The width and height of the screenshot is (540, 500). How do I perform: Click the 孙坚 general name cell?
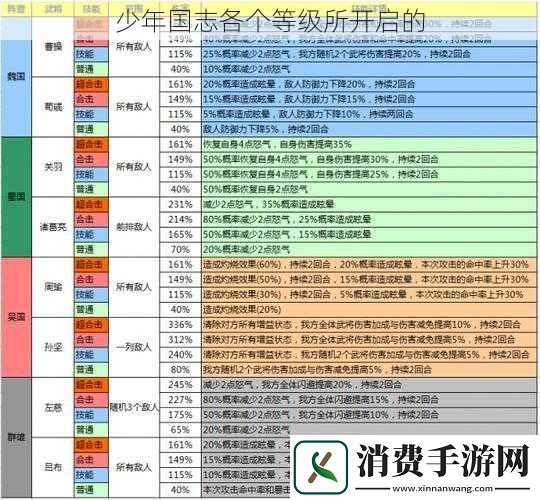(x=53, y=347)
